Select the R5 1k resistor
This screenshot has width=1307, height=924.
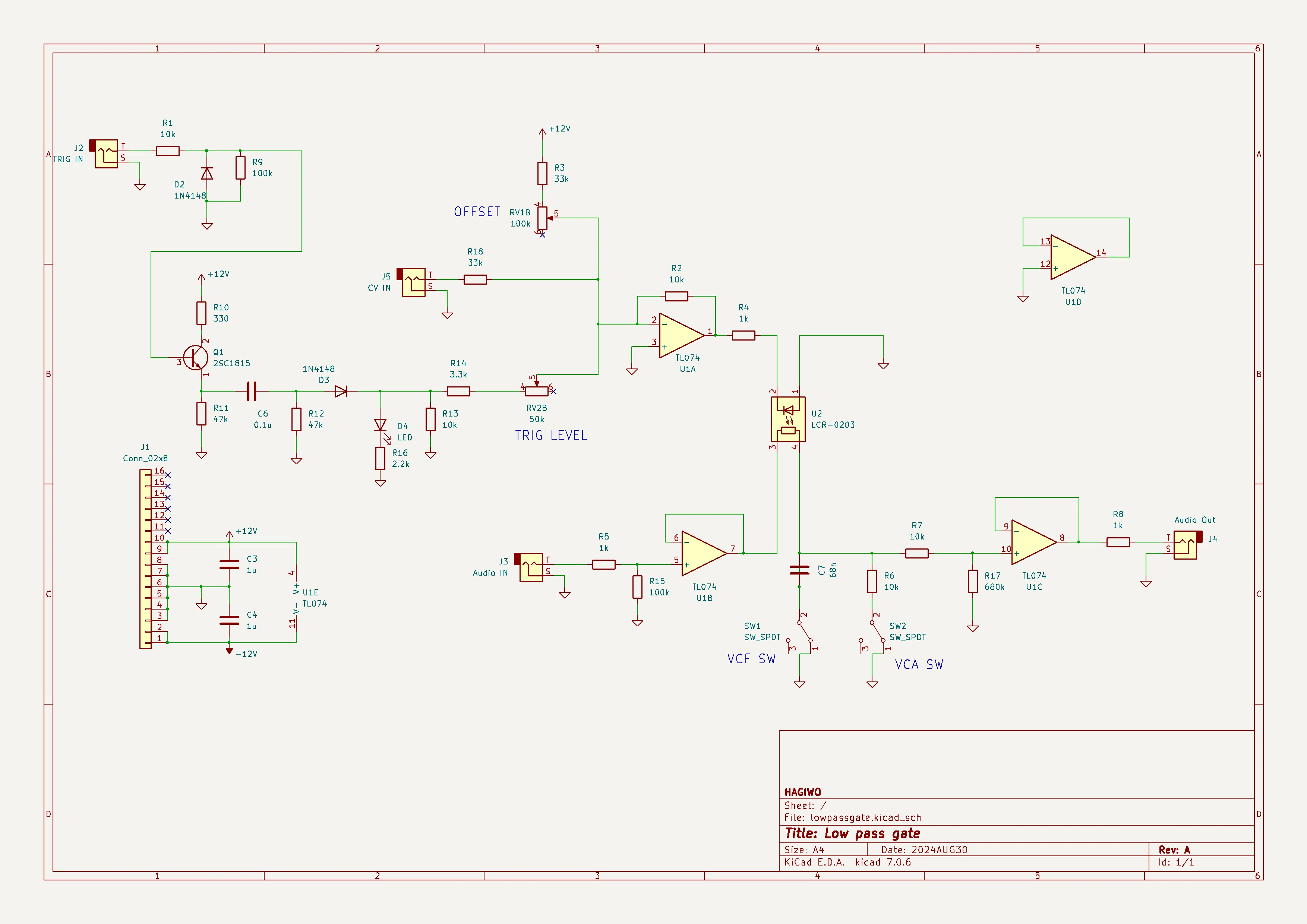click(603, 564)
